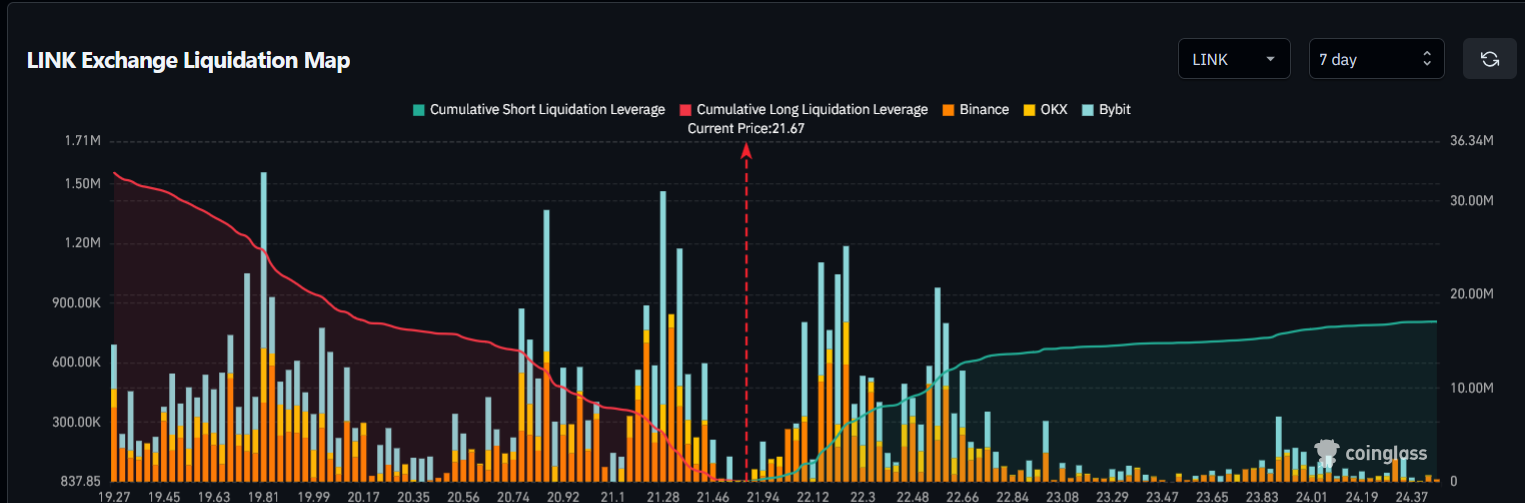1525x503 pixels.
Task: Click the left axis value 837.85
Action: point(79,481)
